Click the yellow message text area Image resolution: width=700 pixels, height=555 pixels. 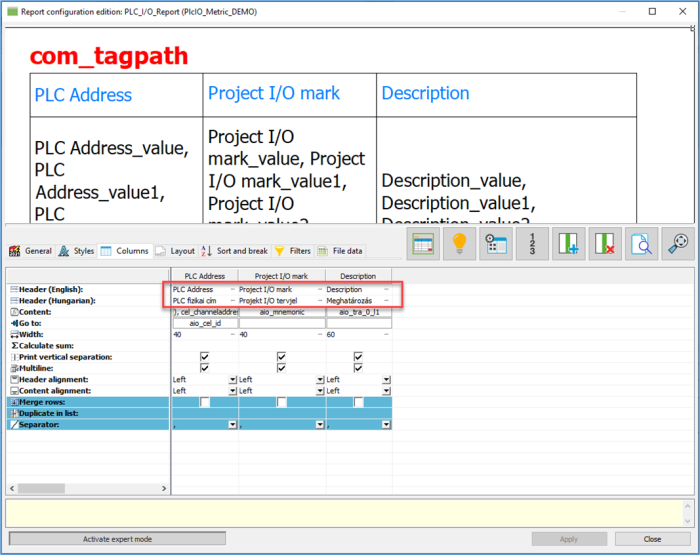point(345,513)
